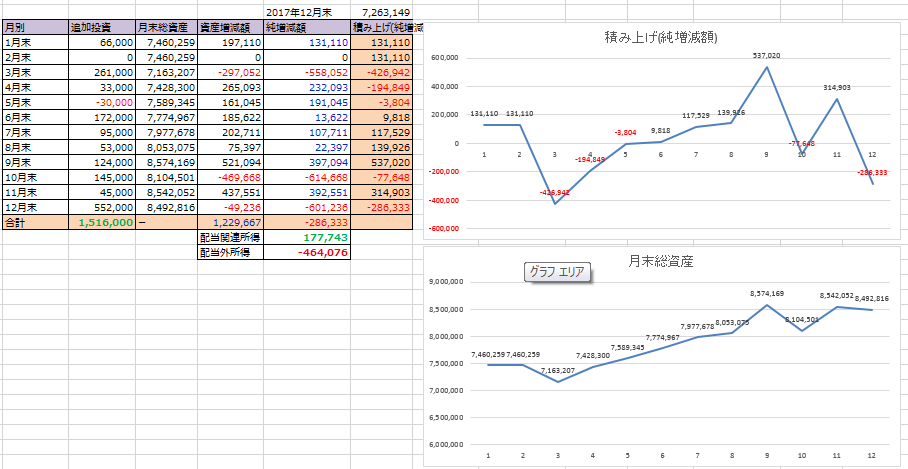Select the 純増減額 header cell

(307, 27)
